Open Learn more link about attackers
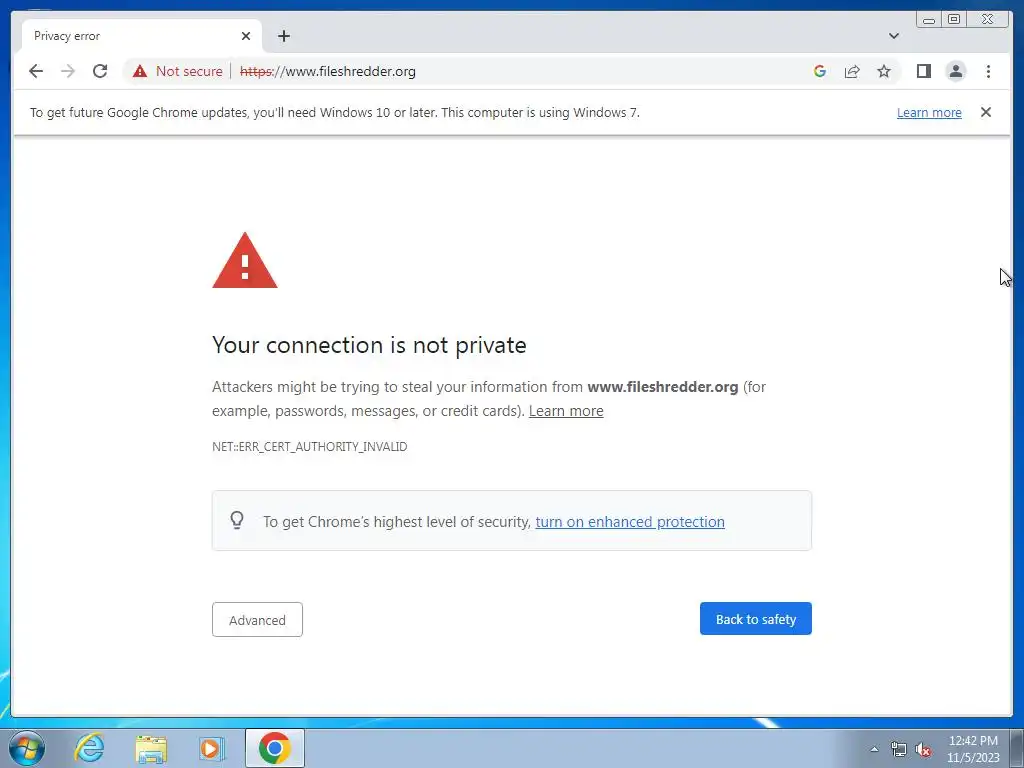This screenshot has height=768, width=1024. pyautogui.click(x=566, y=411)
